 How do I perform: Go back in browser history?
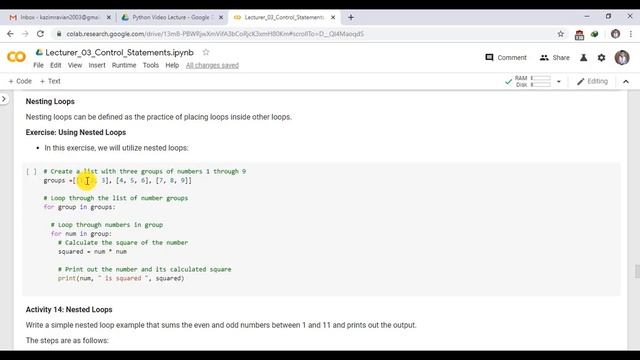[10, 34]
